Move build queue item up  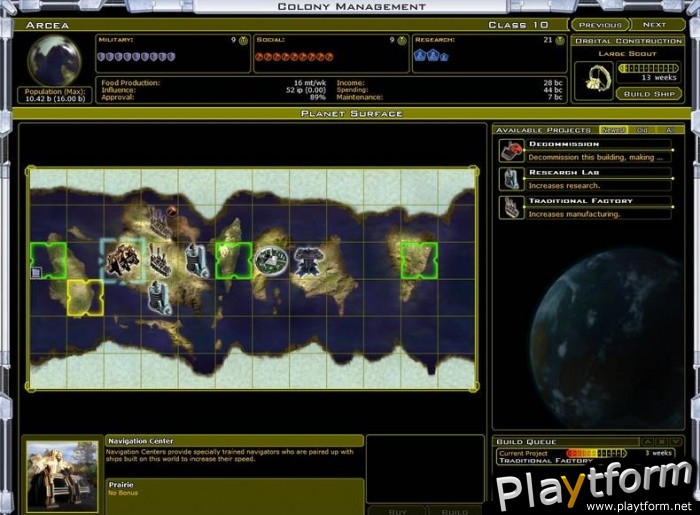click(647, 442)
